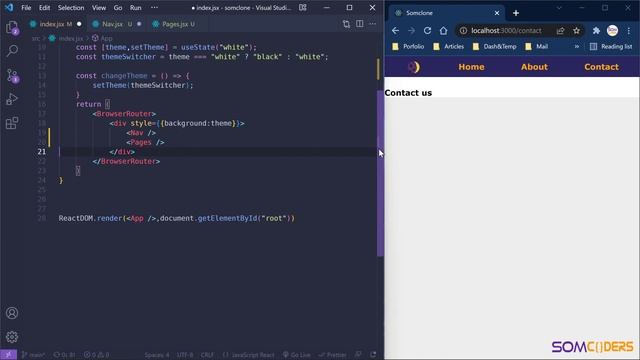
Task: Click the address bar showing localhost:3000/contact
Action: point(507,31)
